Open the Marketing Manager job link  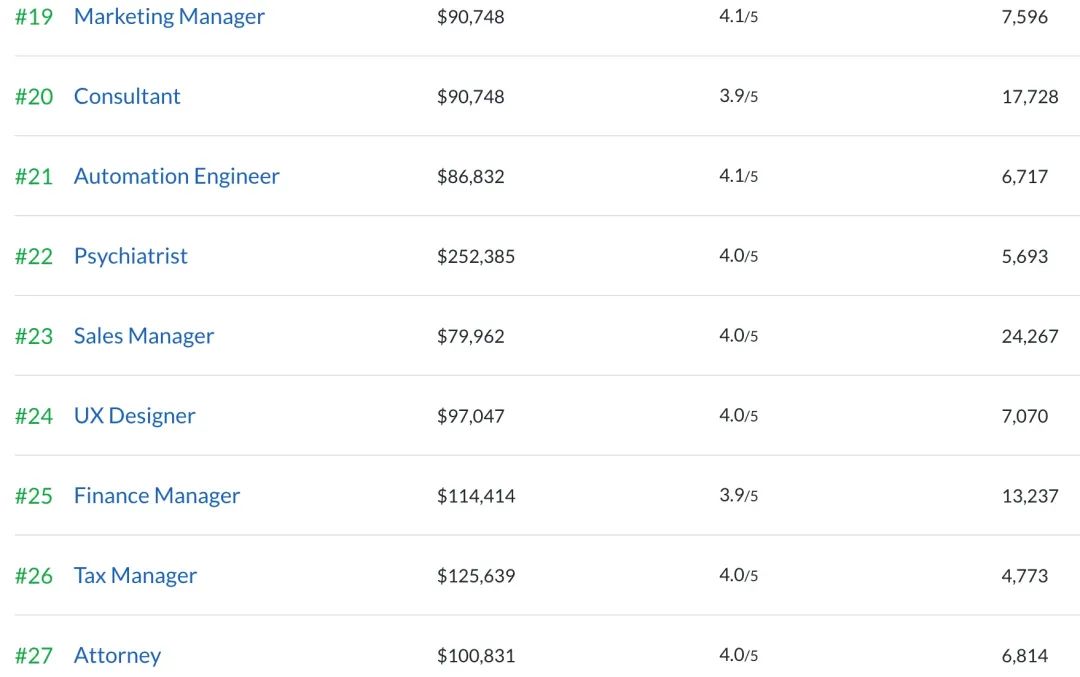tap(169, 17)
